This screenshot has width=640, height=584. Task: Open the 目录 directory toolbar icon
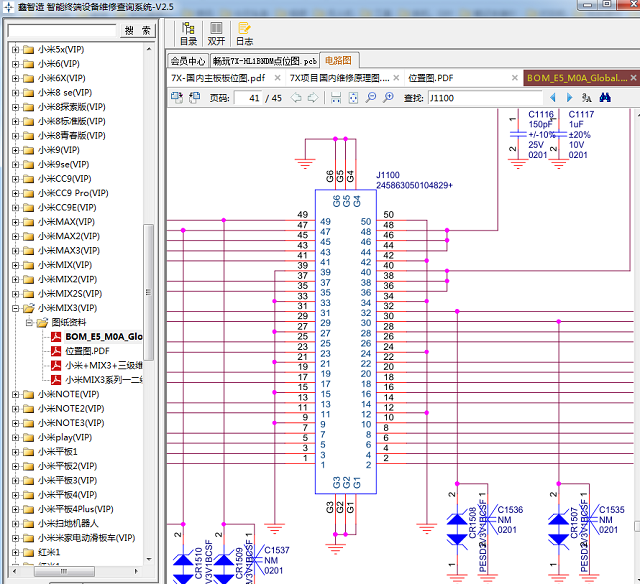[x=188, y=34]
